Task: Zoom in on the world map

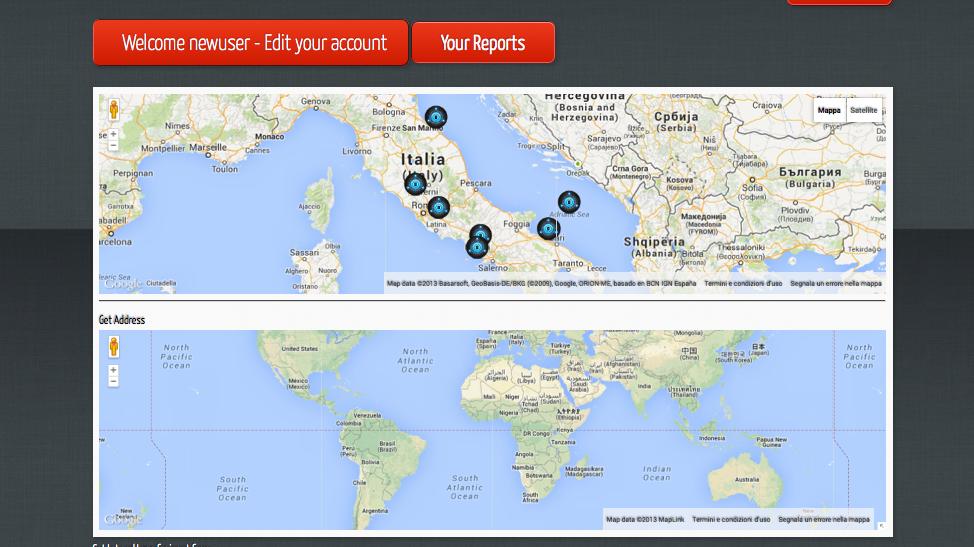Action: [x=113, y=370]
